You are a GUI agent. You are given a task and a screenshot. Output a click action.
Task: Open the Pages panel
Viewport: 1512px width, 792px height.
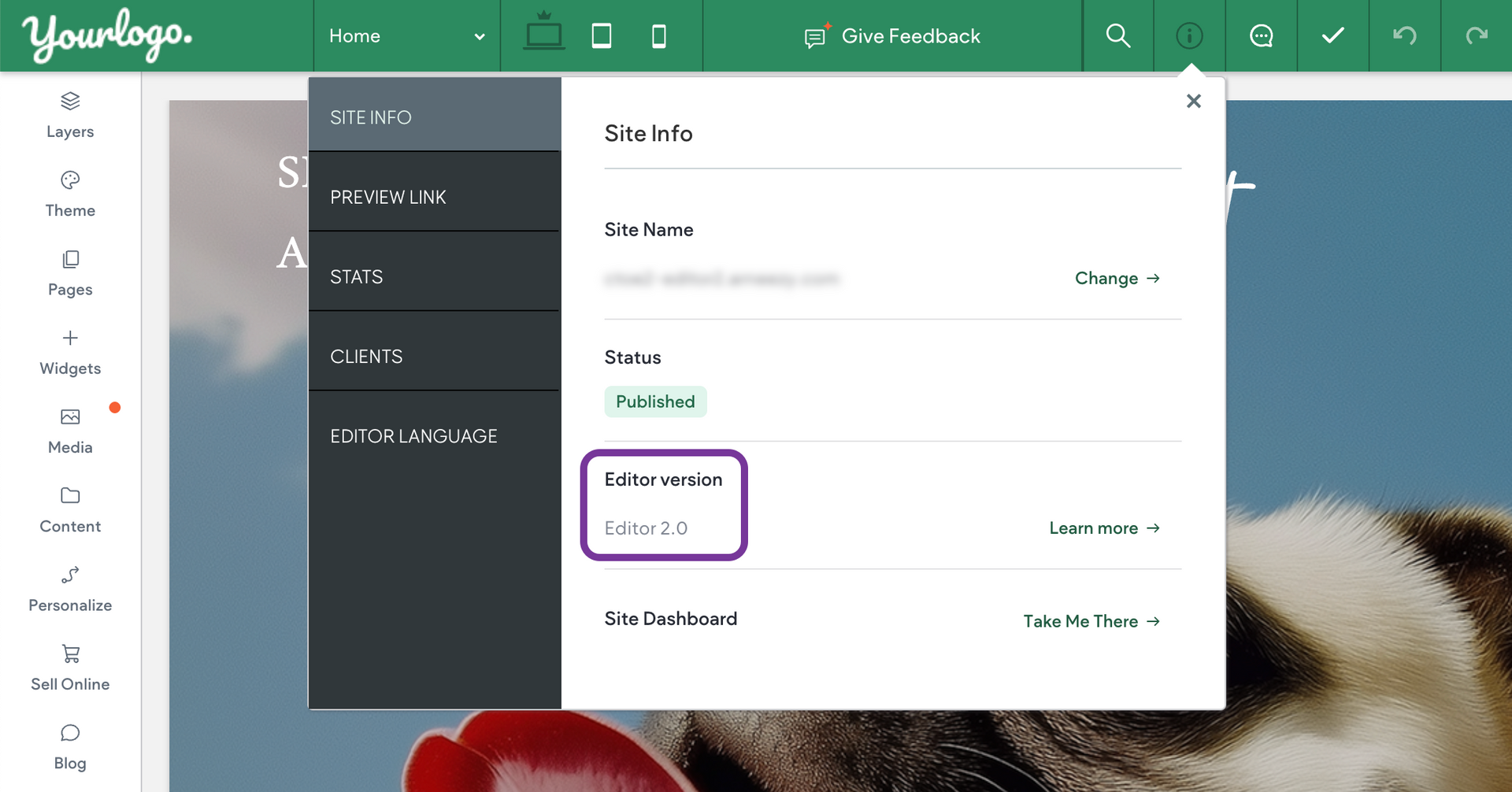click(x=70, y=273)
